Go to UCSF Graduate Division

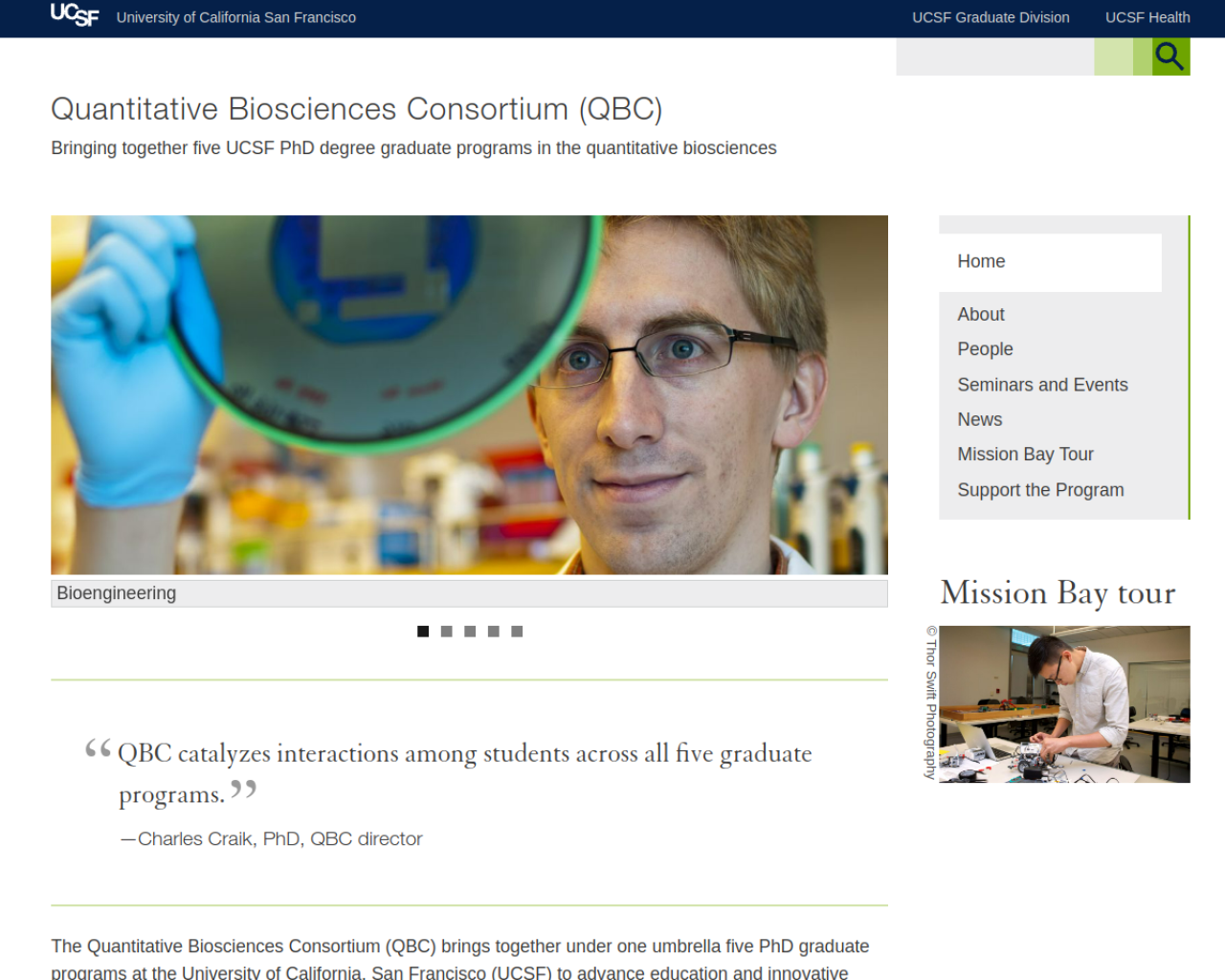pyautogui.click(x=991, y=17)
